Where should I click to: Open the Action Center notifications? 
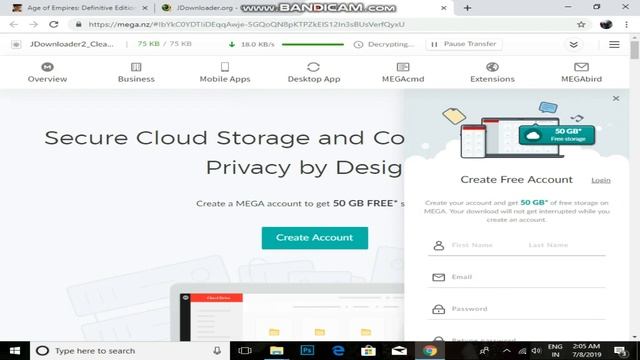tap(620, 351)
